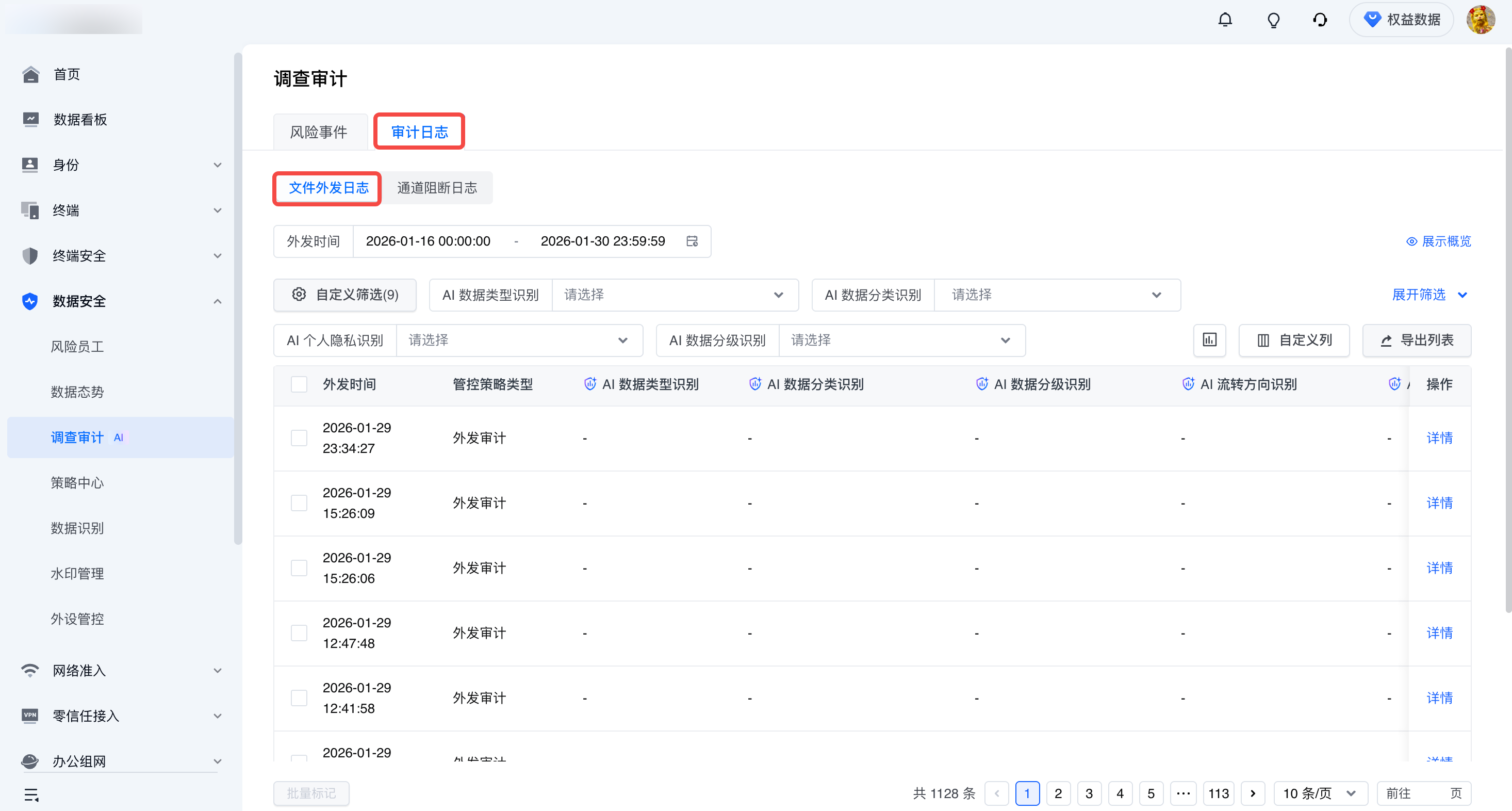Click the 数据看板 chart icon
Screen dimensions: 1512x811
coord(30,120)
